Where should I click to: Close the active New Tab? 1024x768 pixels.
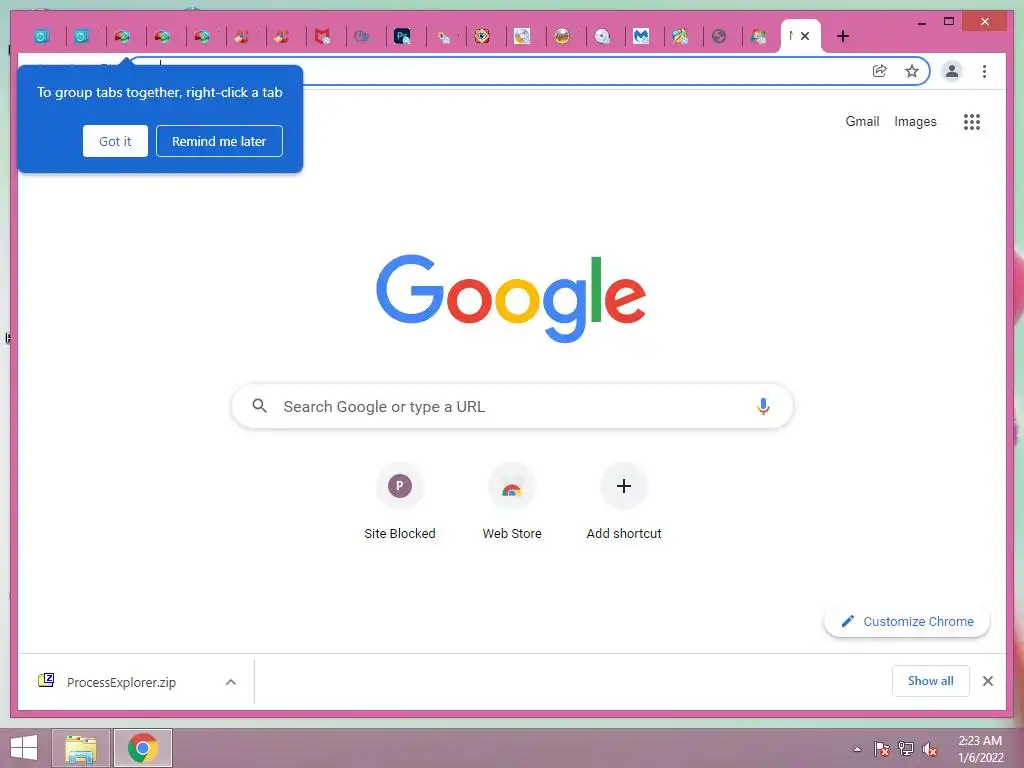[805, 37]
